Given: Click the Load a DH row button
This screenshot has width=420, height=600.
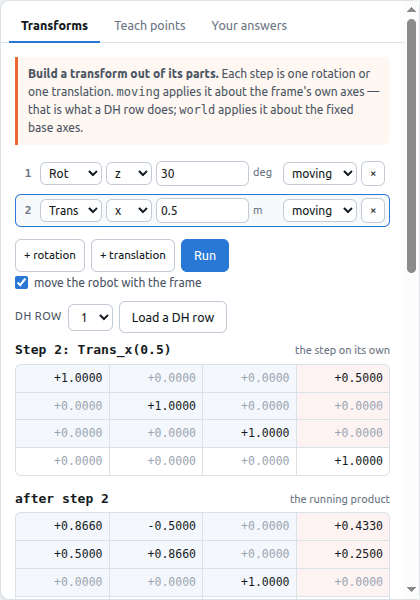Looking at the screenshot, I should click(x=173, y=317).
